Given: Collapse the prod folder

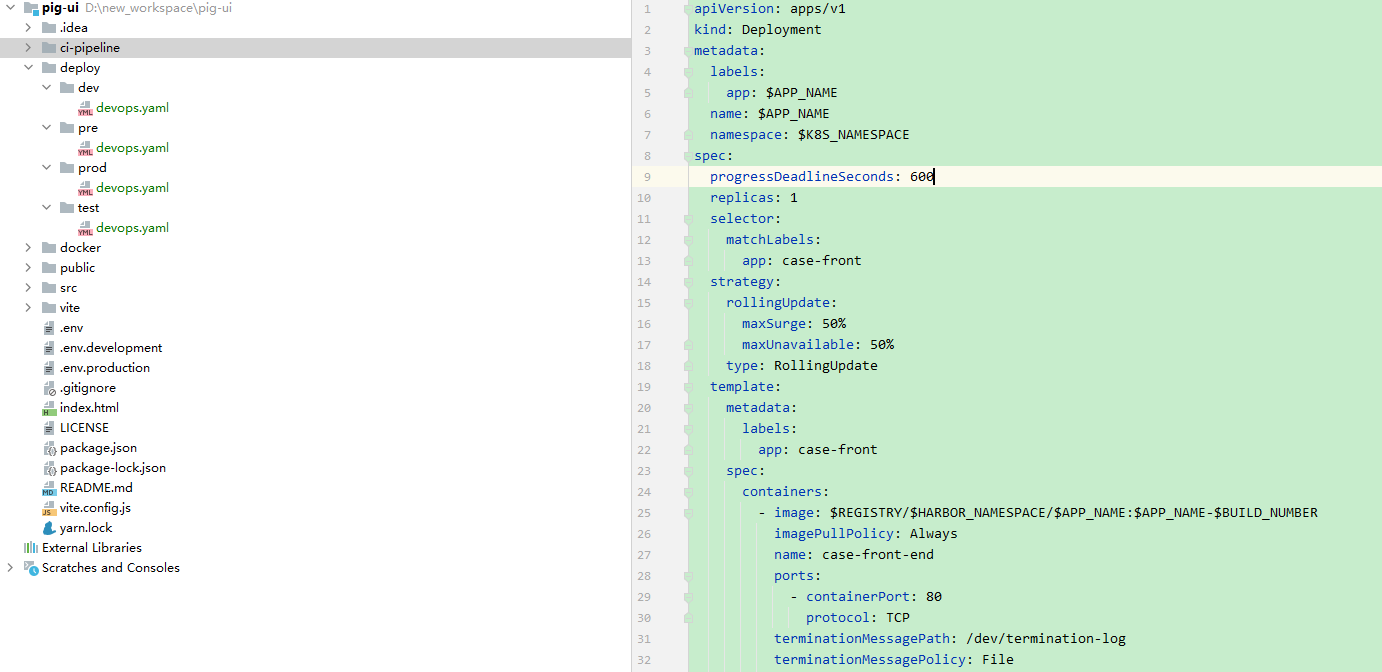Looking at the screenshot, I should (47, 168).
